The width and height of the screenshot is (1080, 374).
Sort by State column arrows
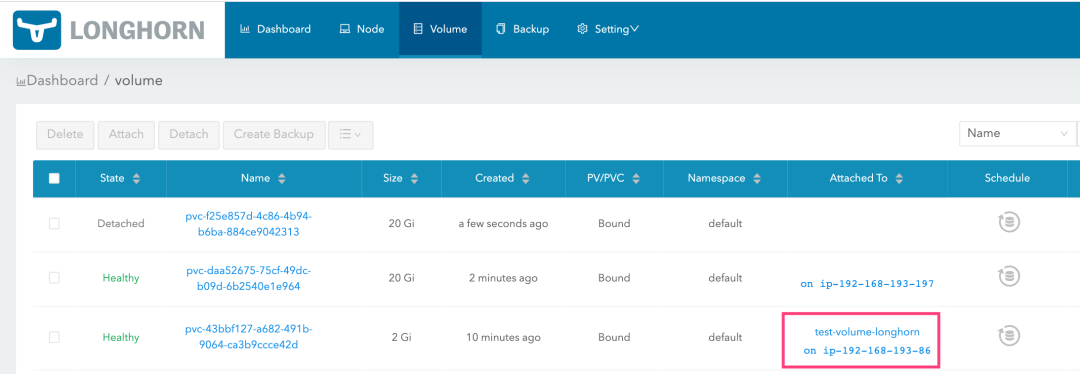pos(136,178)
